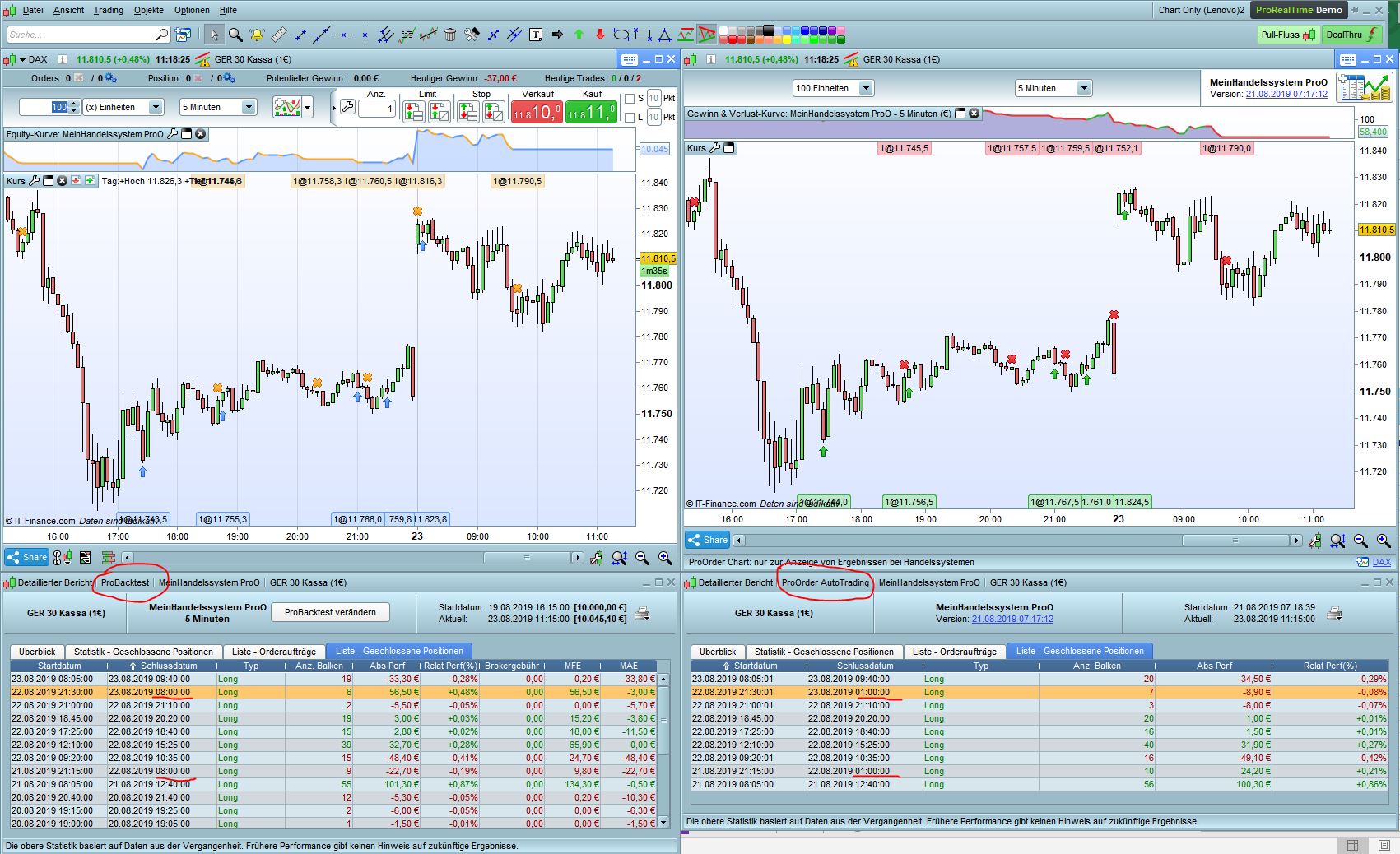Zoom in on the right ProOrder chart

(x=1384, y=541)
